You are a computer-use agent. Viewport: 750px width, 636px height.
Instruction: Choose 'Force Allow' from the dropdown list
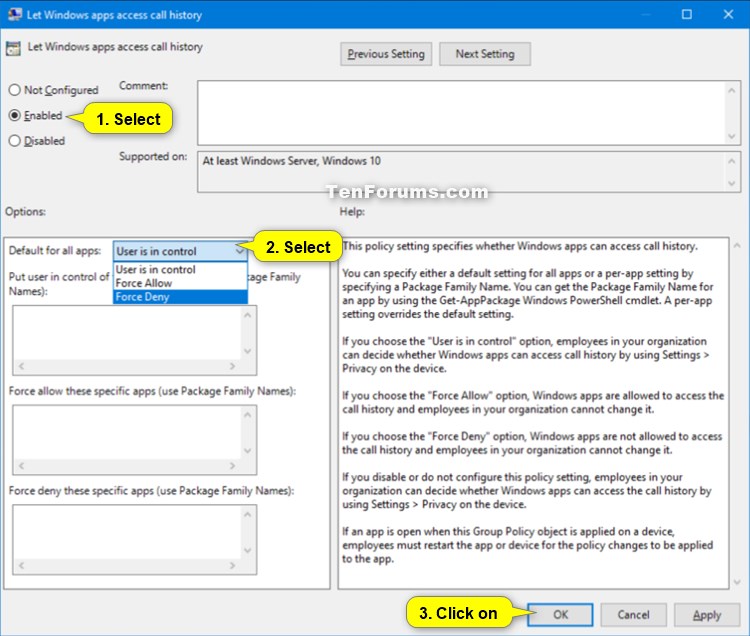coord(180,283)
